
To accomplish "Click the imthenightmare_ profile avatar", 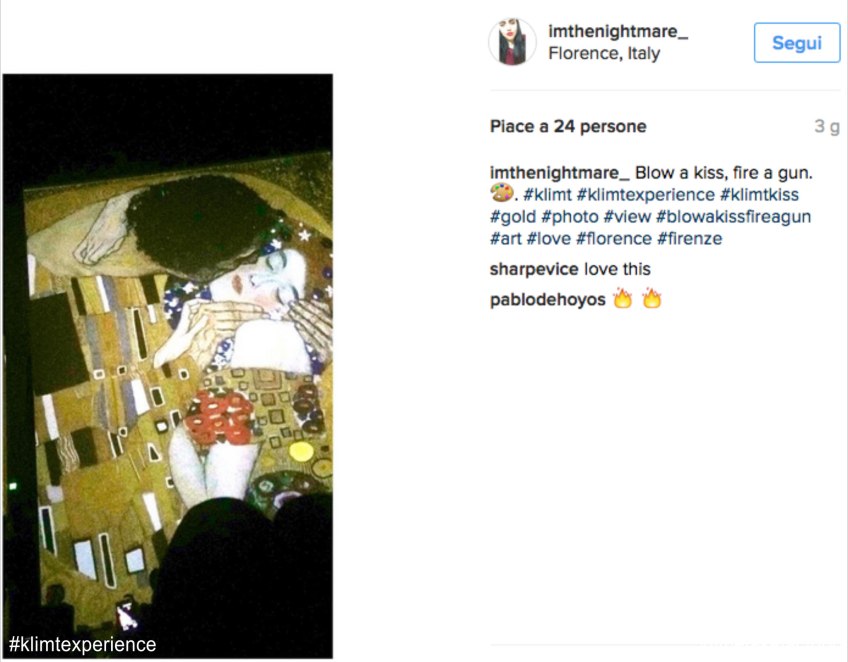I will (512, 42).
